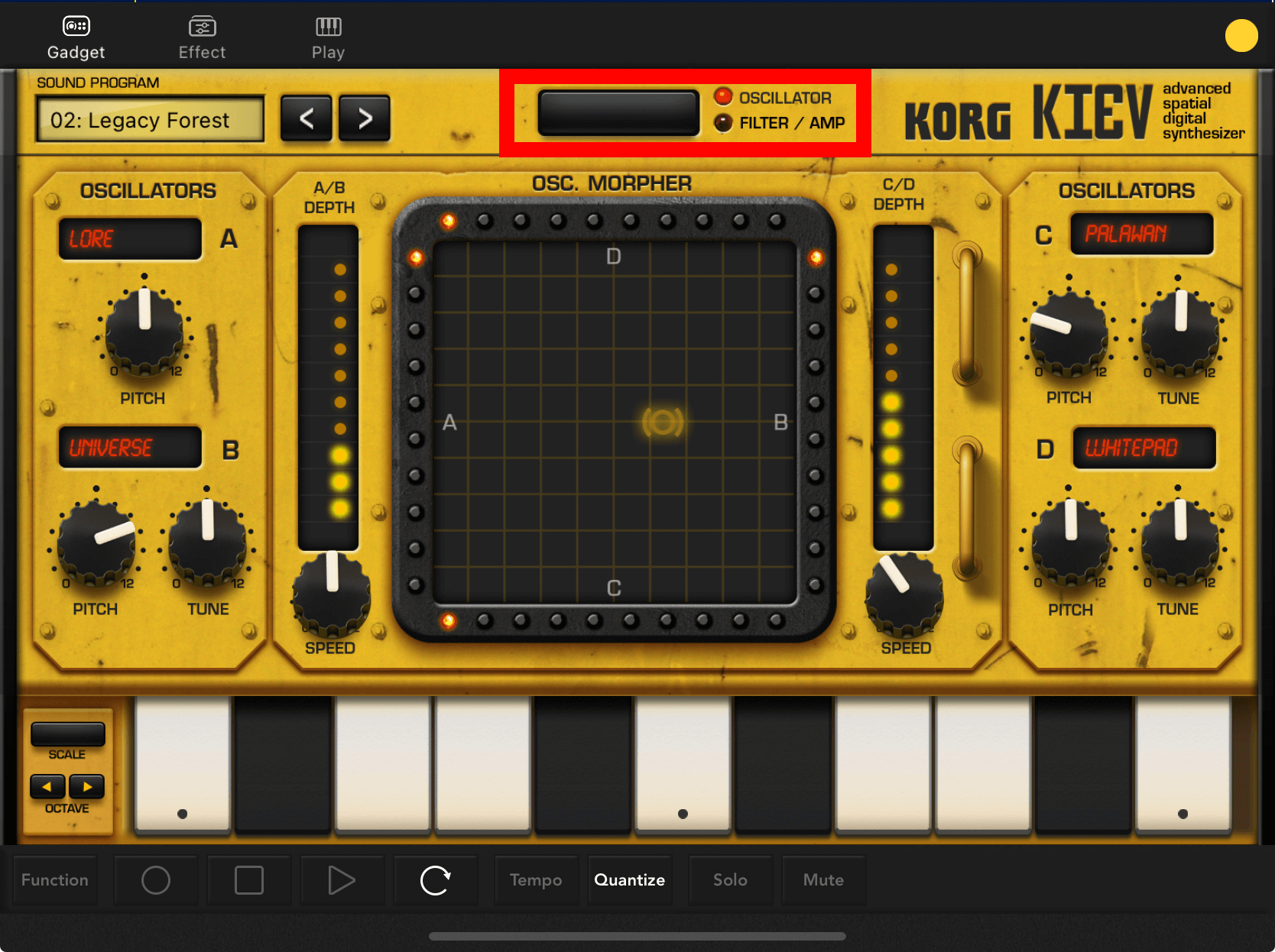Image resolution: width=1275 pixels, height=952 pixels.
Task: Click the upper brass handle lever
Action: (967, 313)
